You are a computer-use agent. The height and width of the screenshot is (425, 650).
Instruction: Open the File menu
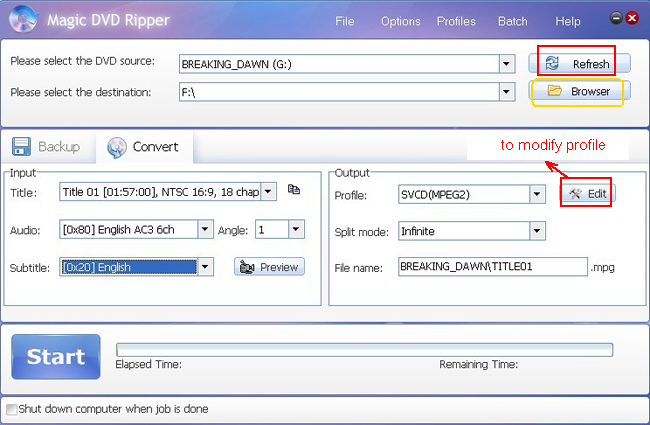point(344,21)
